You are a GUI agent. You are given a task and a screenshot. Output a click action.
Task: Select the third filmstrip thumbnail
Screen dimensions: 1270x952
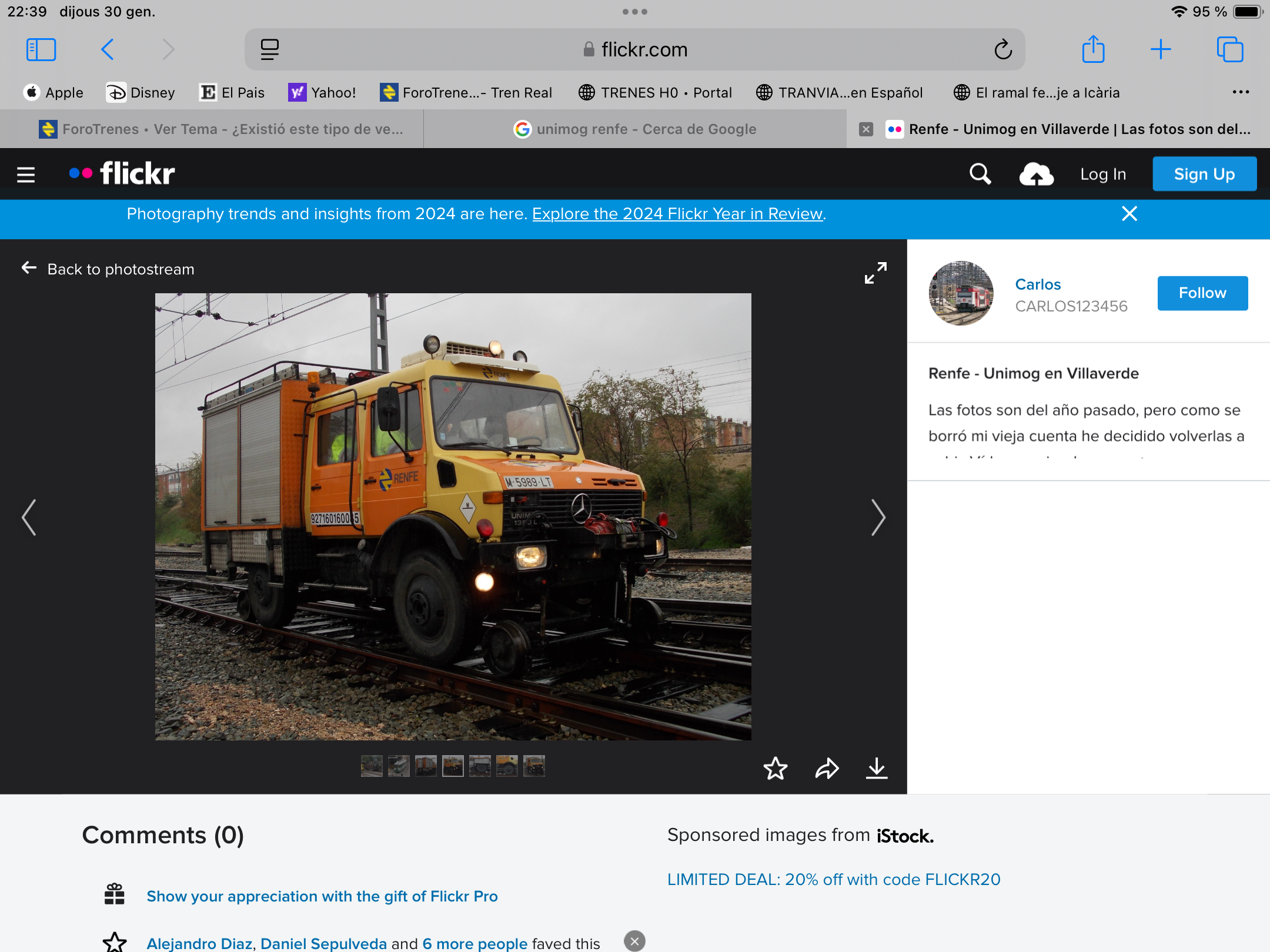426,766
